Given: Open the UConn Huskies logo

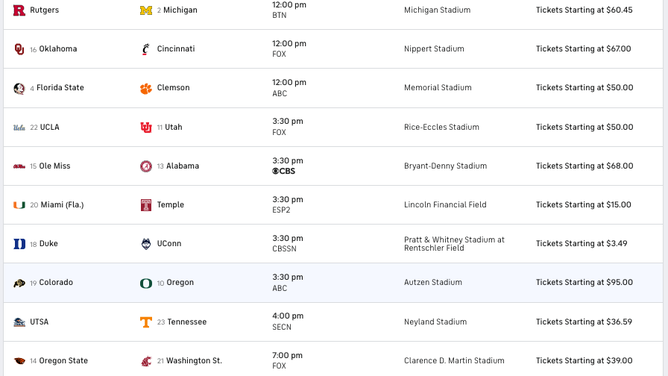Looking at the screenshot, I should coord(146,244).
